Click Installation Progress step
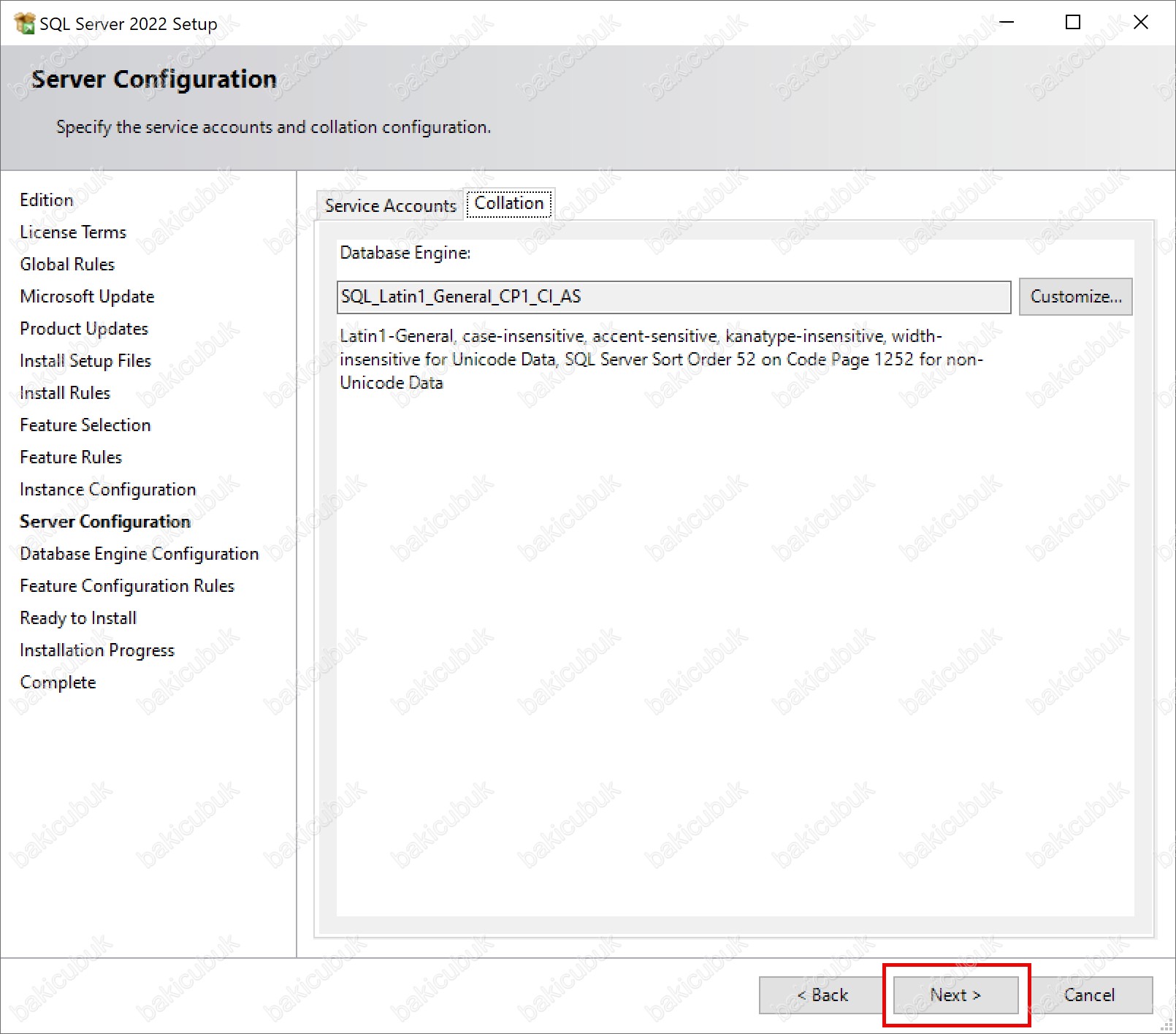The image size is (1176, 1034). pyautogui.click(x=97, y=650)
